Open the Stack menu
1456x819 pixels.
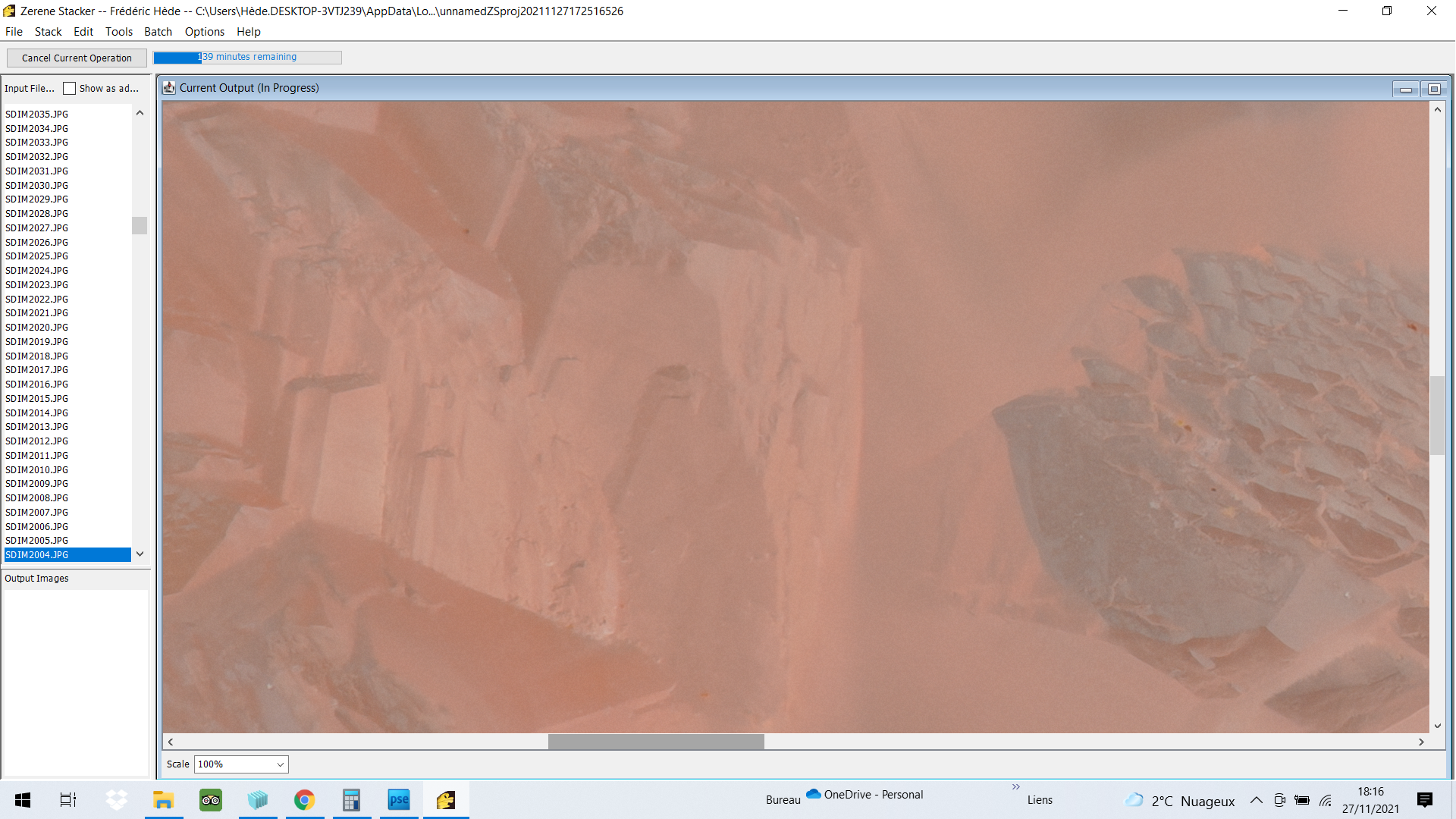pyautogui.click(x=48, y=32)
